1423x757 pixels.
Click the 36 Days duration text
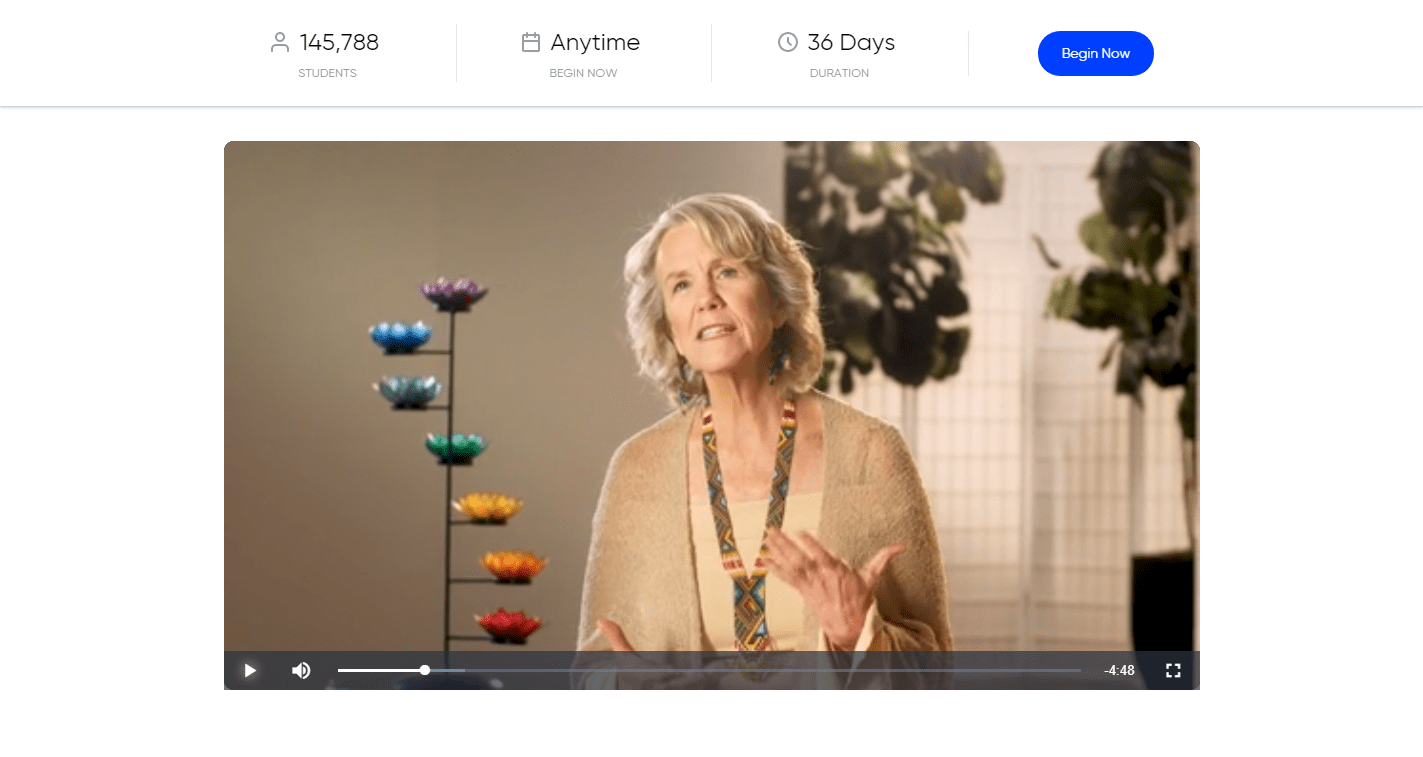tap(851, 43)
